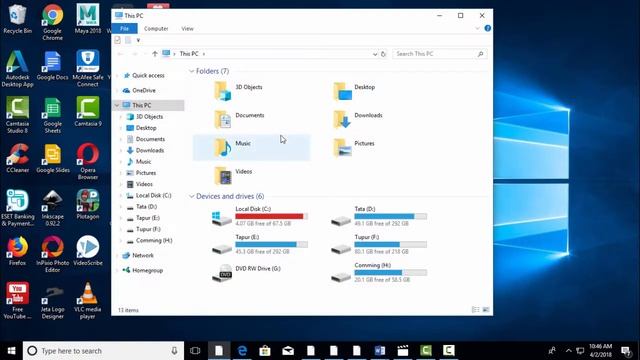Select Inkscape desktop icon

pyautogui.click(x=52, y=208)
